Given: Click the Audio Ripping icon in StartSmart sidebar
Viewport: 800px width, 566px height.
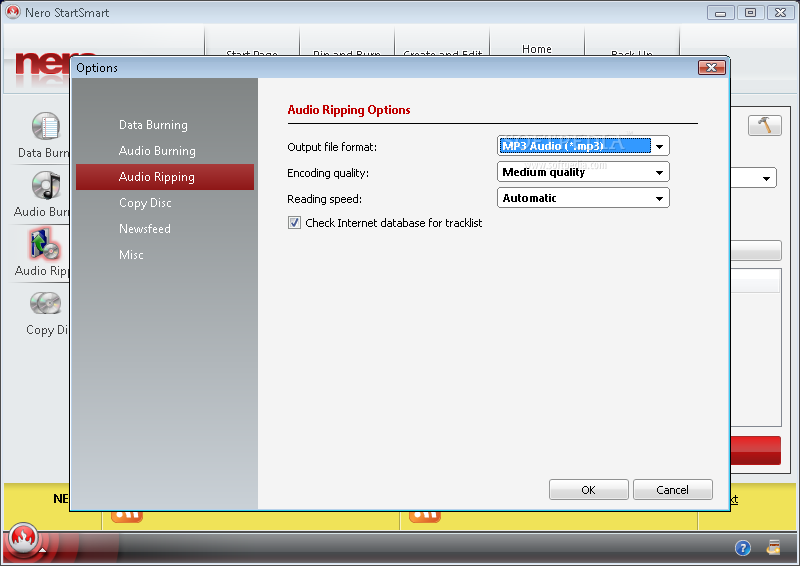Looking at the screenshot, I should 45,244.
